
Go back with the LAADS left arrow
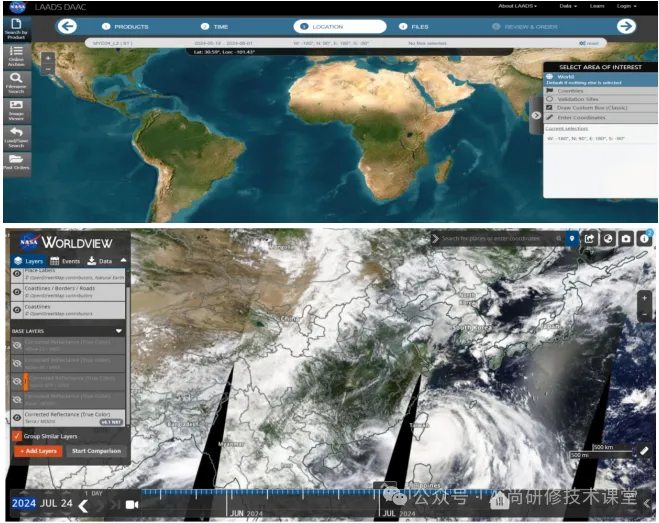click(67, 26)
